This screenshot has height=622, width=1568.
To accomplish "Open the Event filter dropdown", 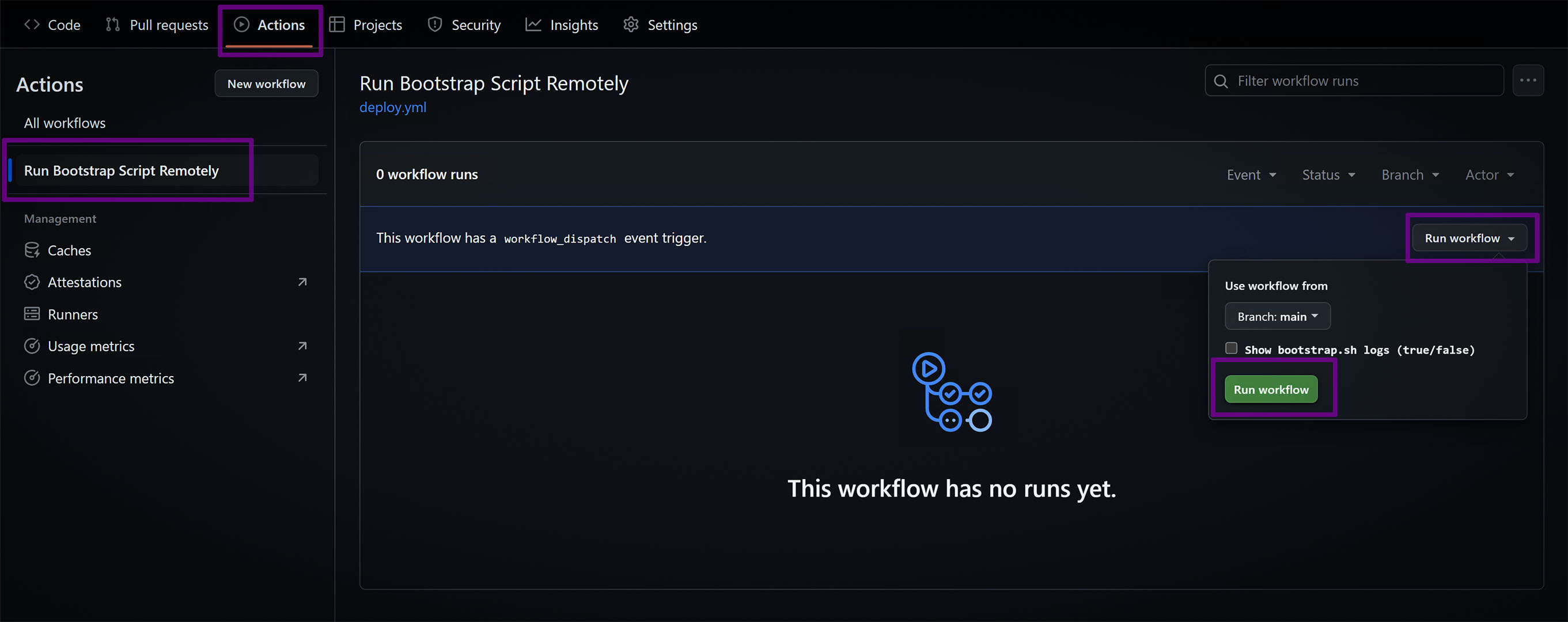I will [x=1251, y=175].
